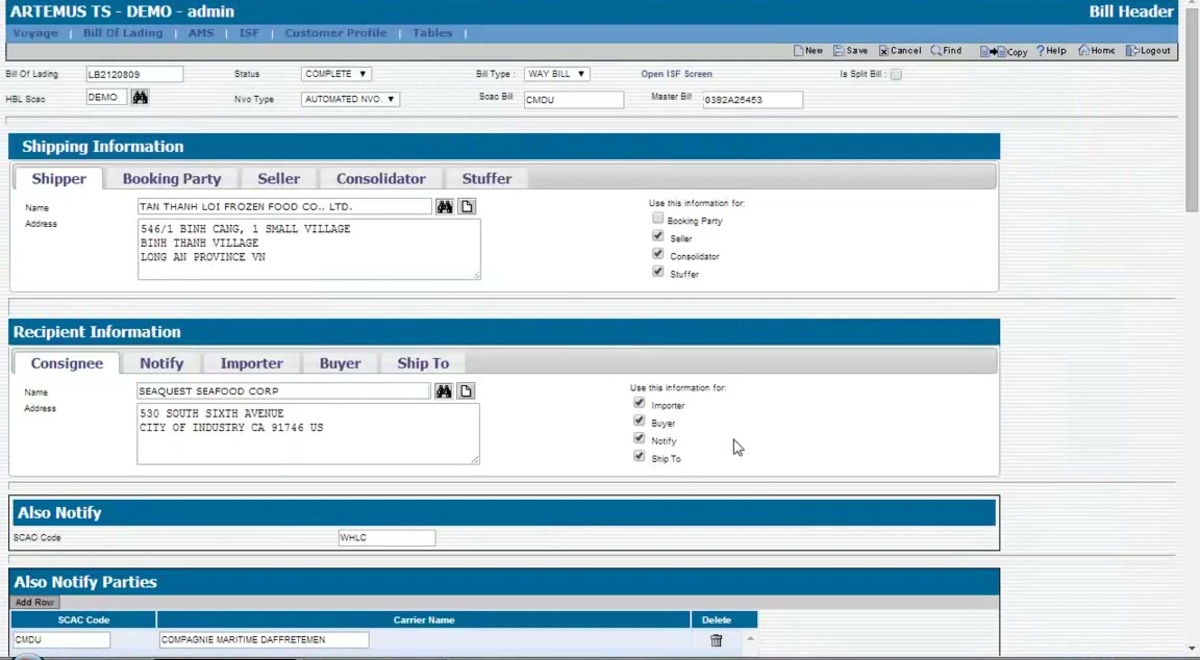Uncheck the shipper Seller checkbox
1200x660 pixels.
click(658, 236)
